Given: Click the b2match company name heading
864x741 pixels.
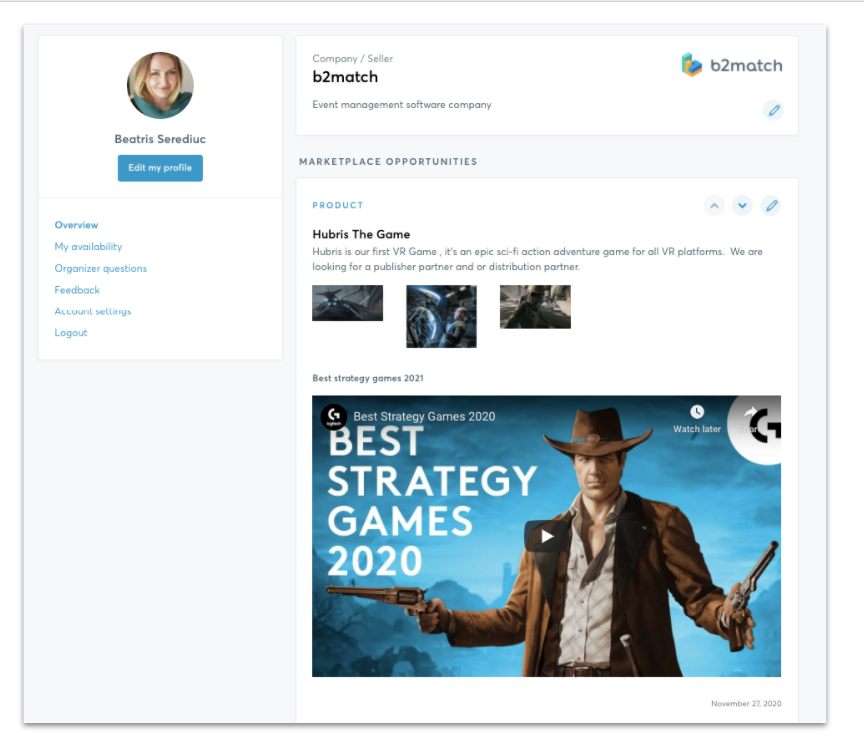Looking at the screenshot, I should (345, 77).
